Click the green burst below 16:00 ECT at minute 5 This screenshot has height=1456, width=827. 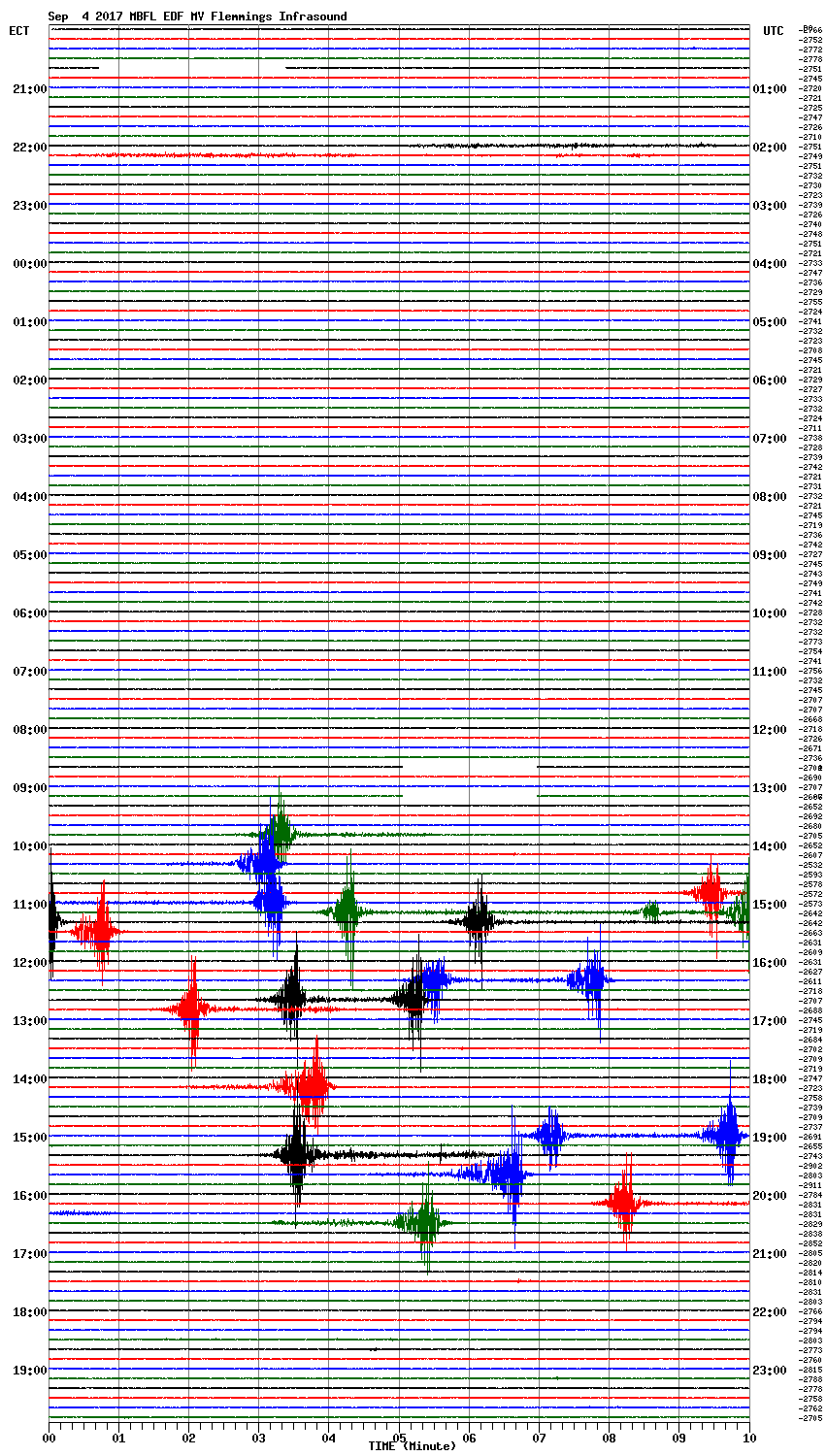point(425,1223)
